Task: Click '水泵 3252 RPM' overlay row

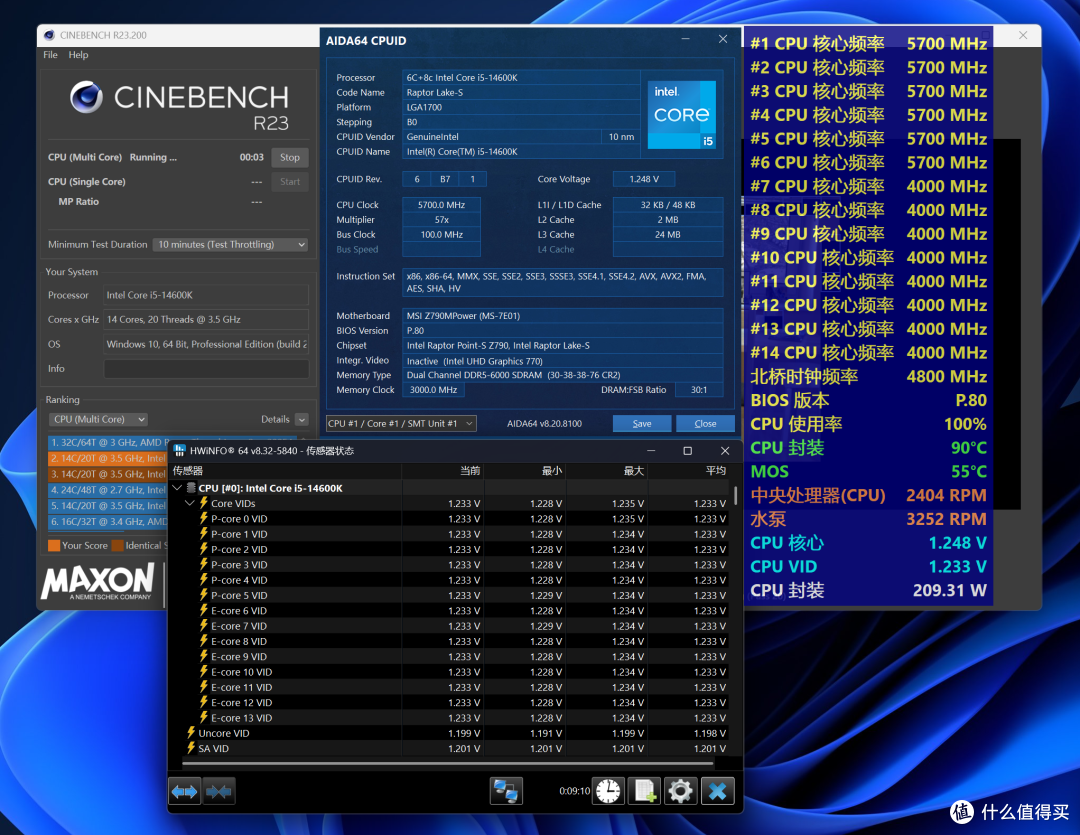Action: pos(868,519)
